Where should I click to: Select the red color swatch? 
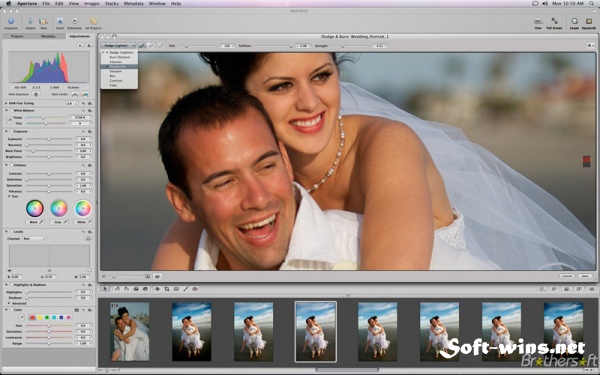33,317
